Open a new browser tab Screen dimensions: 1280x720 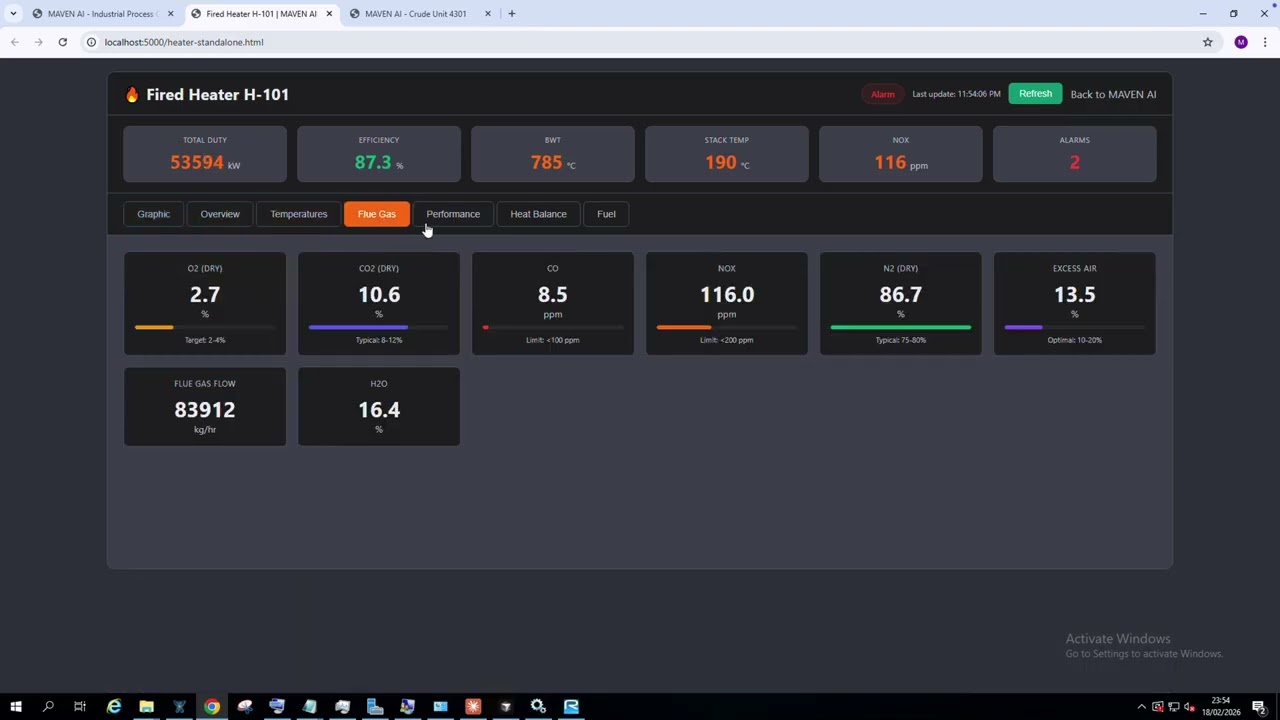(511, 14)
